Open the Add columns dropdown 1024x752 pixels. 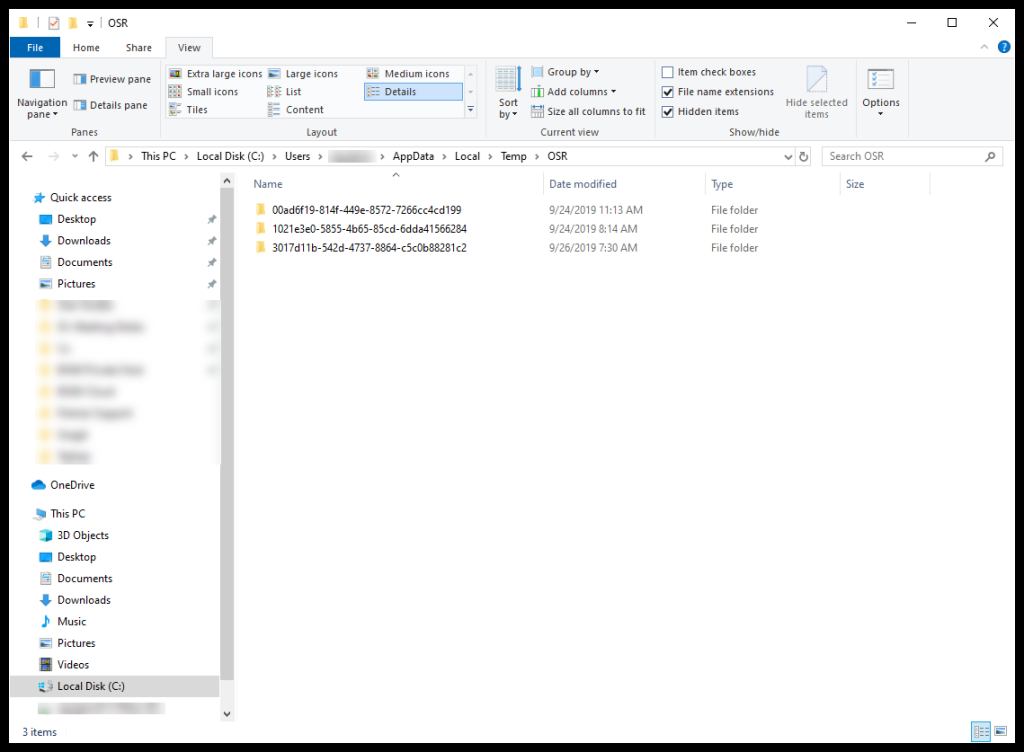[x=573, y=92]
